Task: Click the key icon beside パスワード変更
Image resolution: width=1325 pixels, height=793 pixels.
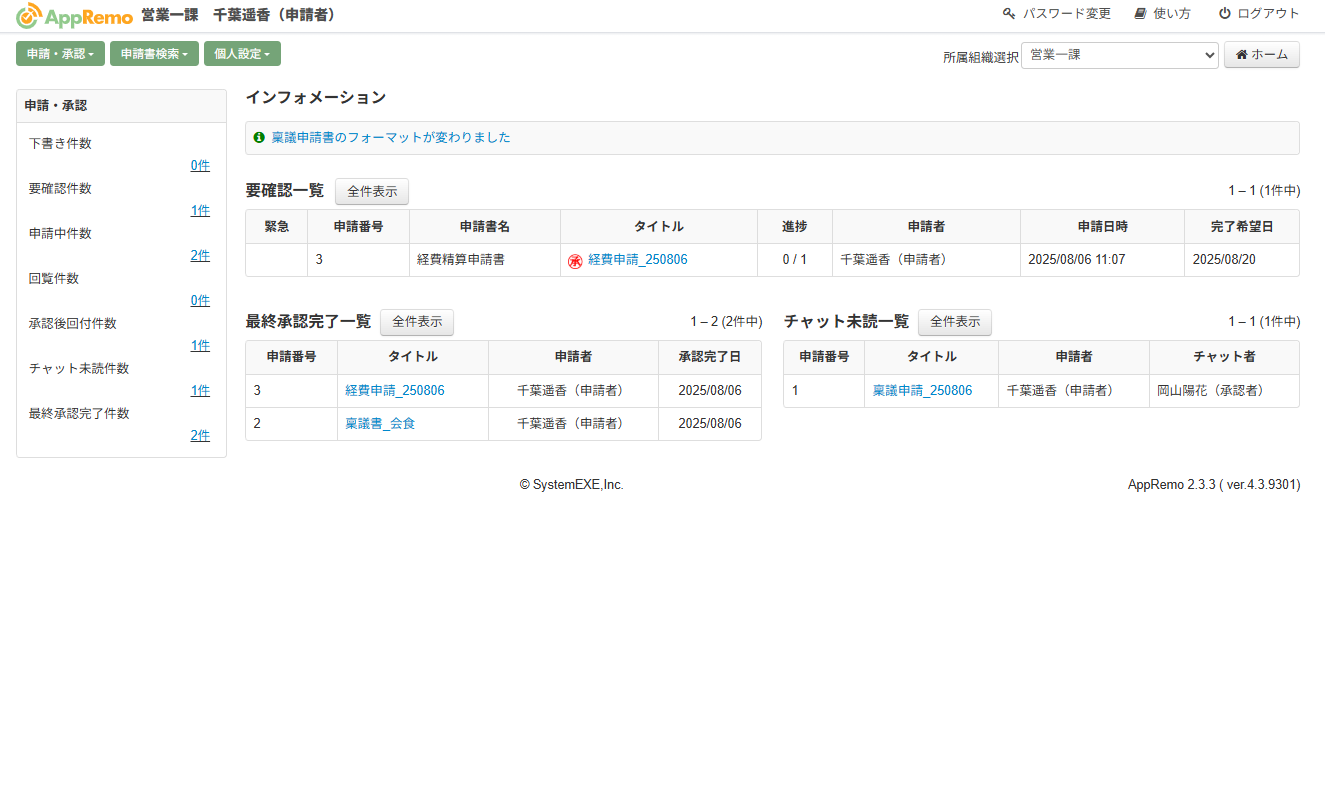Action: click(x=1008, y=15)
